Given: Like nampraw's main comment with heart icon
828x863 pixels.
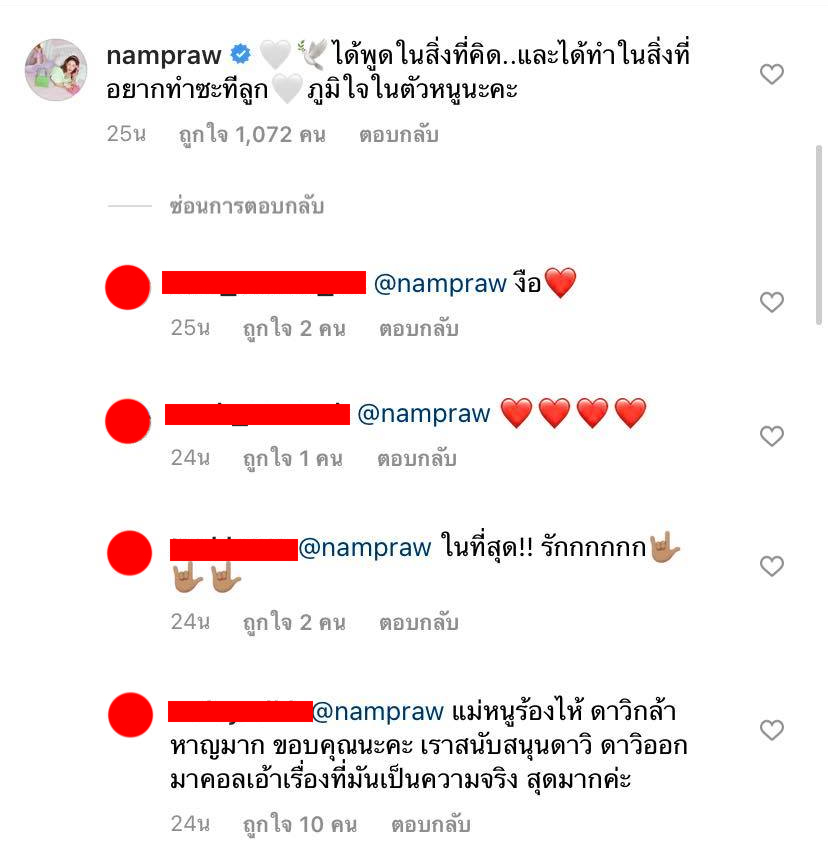Looking at the screenshot, I should click(772, 74).
